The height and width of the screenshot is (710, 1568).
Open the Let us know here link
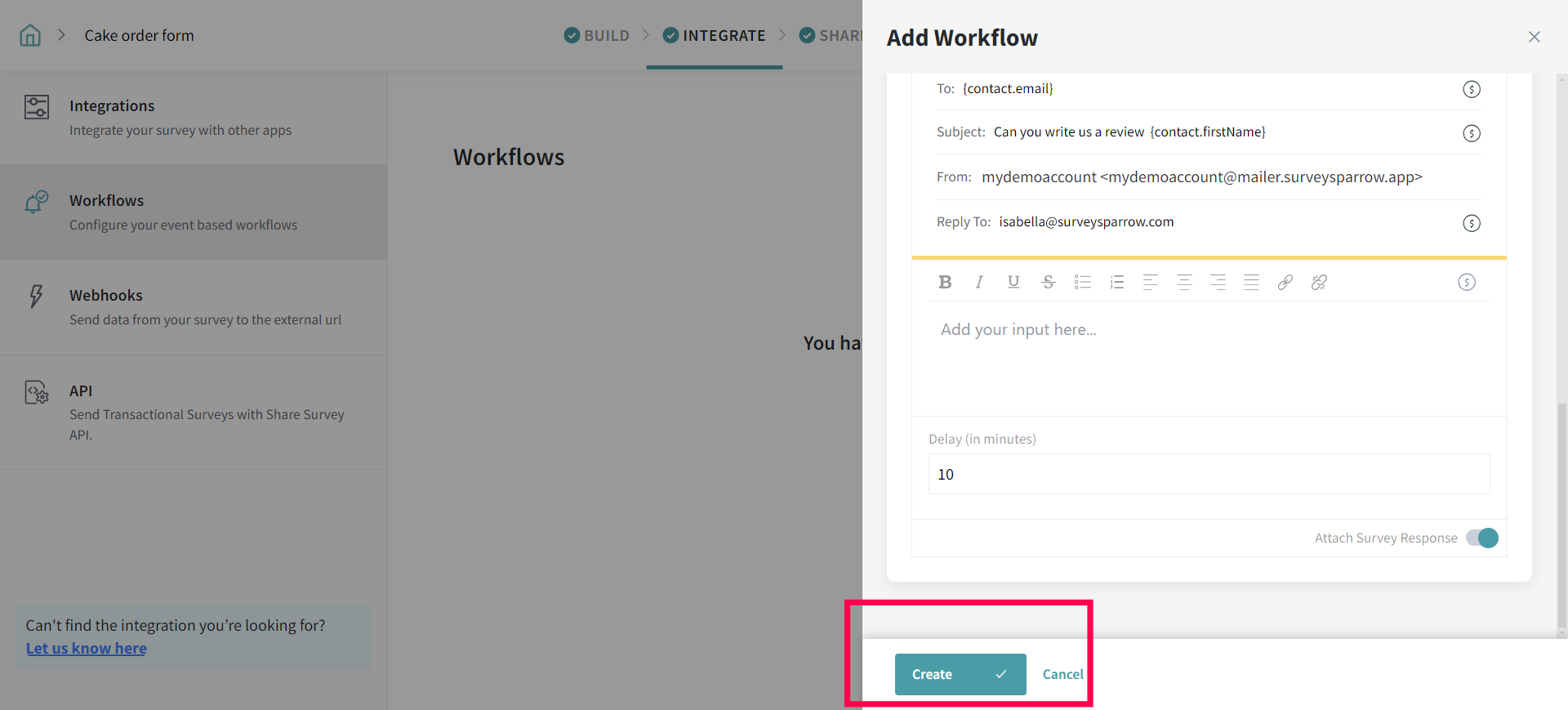(x=87, y=648)
